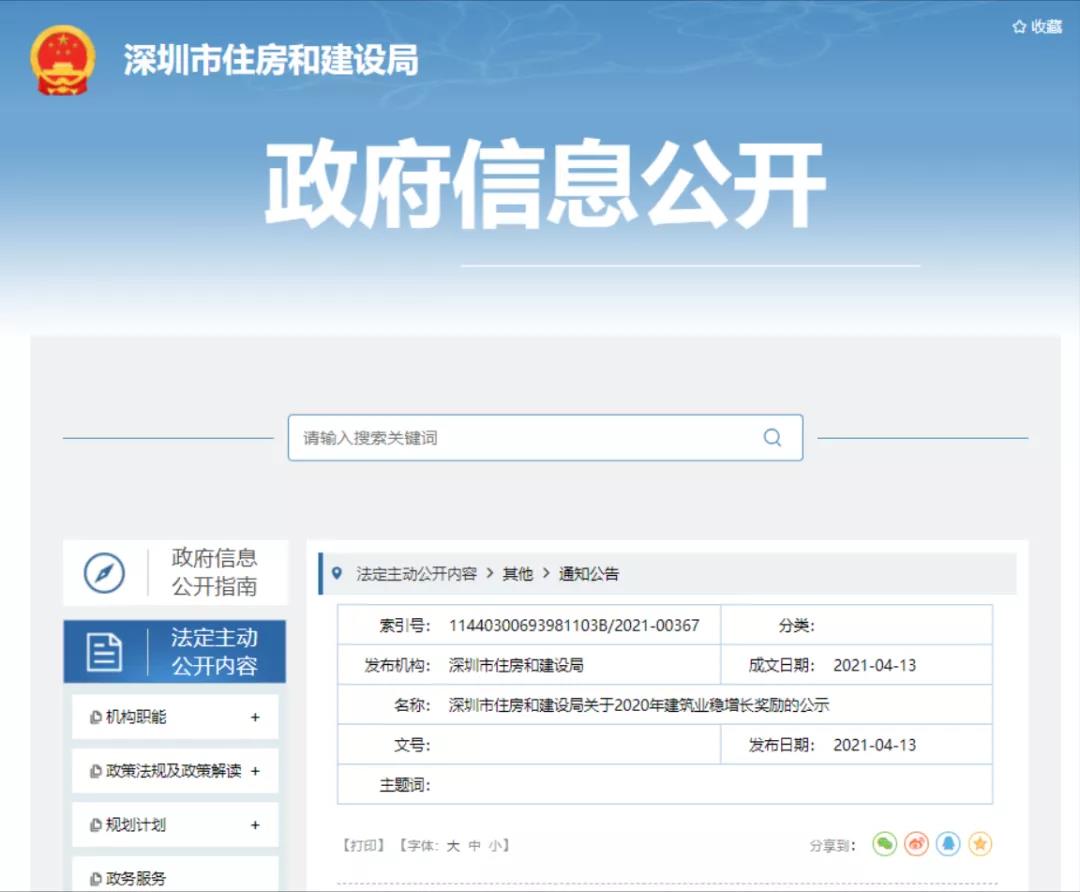The image size is (1080, 892).
Task: Expand the 机构职能 section
Action: 255,717
